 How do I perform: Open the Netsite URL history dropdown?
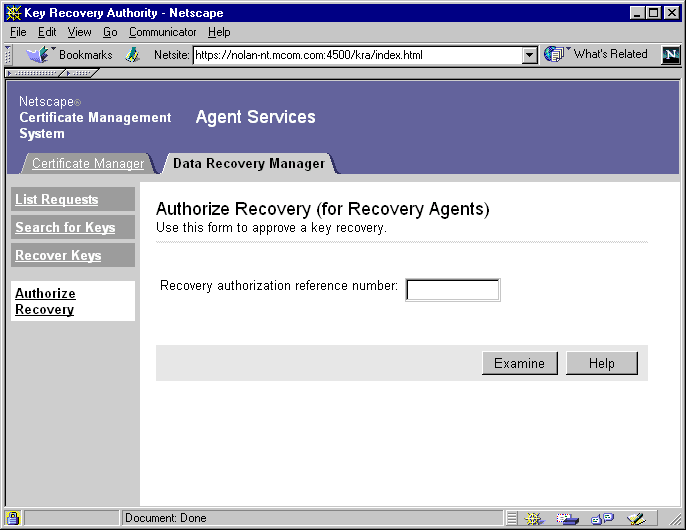pyautogui.click(x=530, y=56)
